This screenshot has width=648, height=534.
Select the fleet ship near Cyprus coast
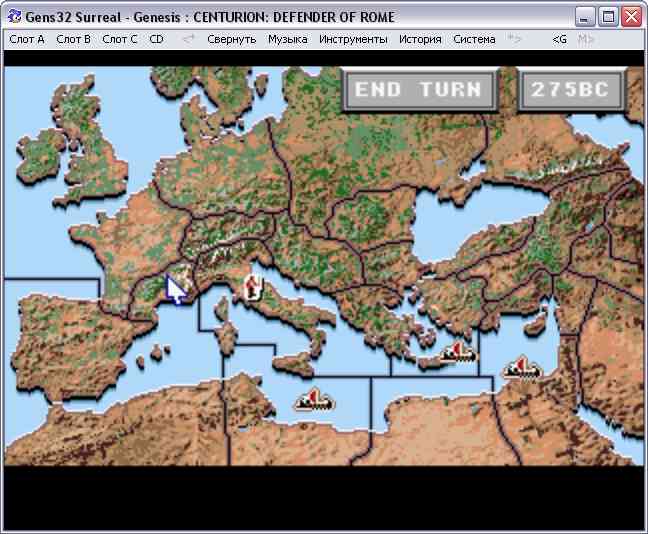pyautogui.click(x=522, y=367)
